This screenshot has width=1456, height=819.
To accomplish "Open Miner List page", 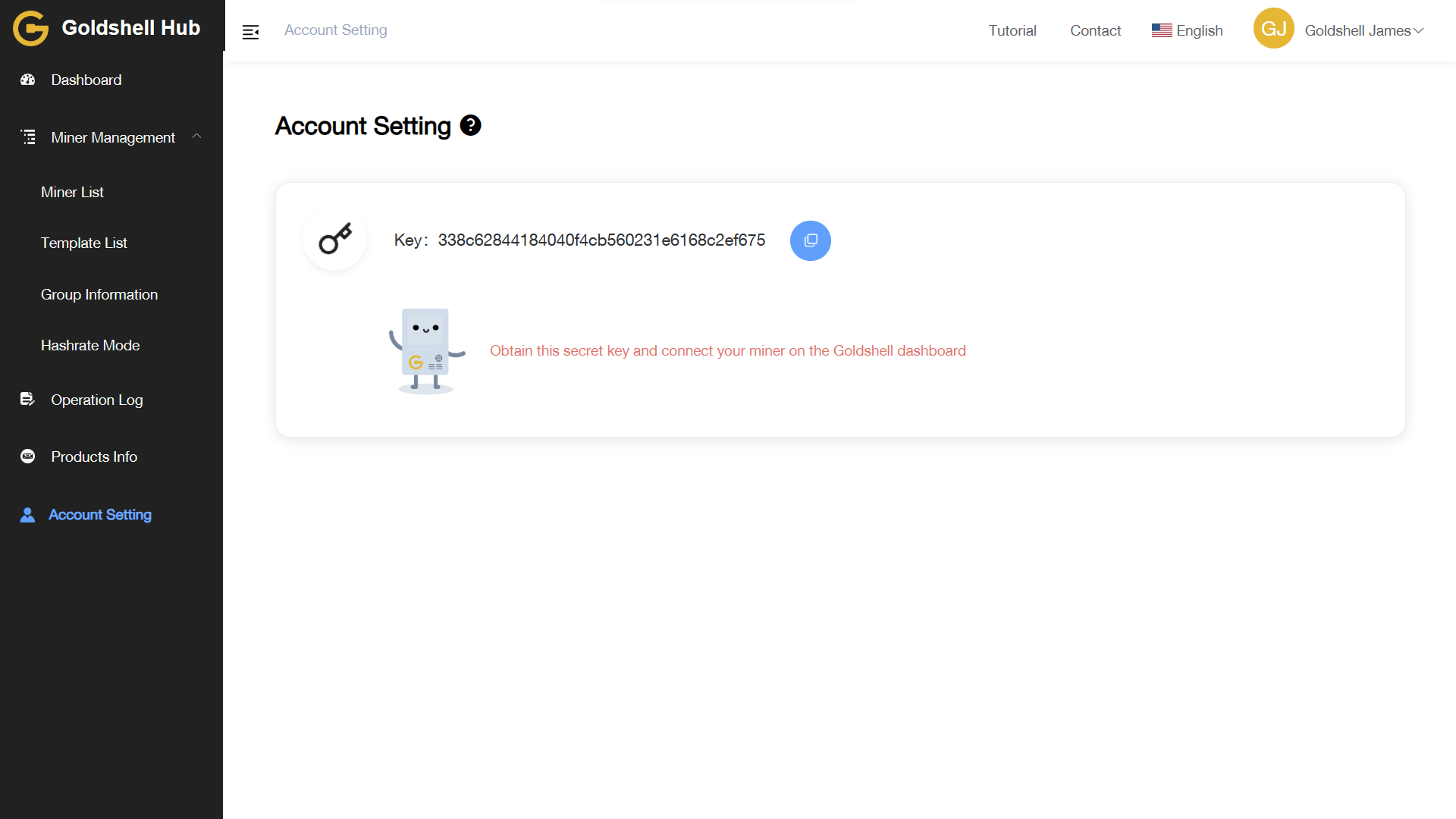I will [72, 192].
